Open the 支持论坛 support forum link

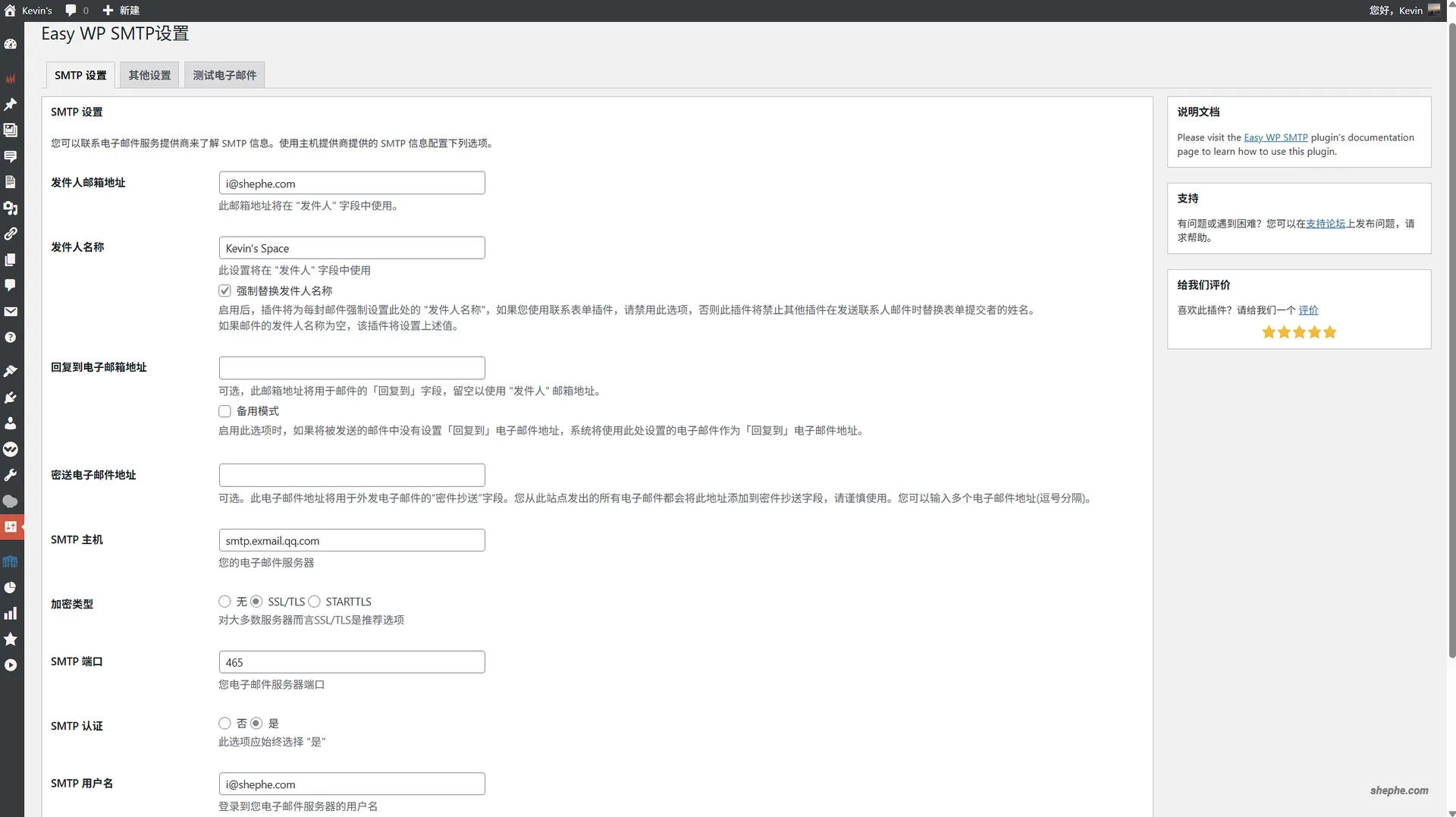tap(1326, 224)
